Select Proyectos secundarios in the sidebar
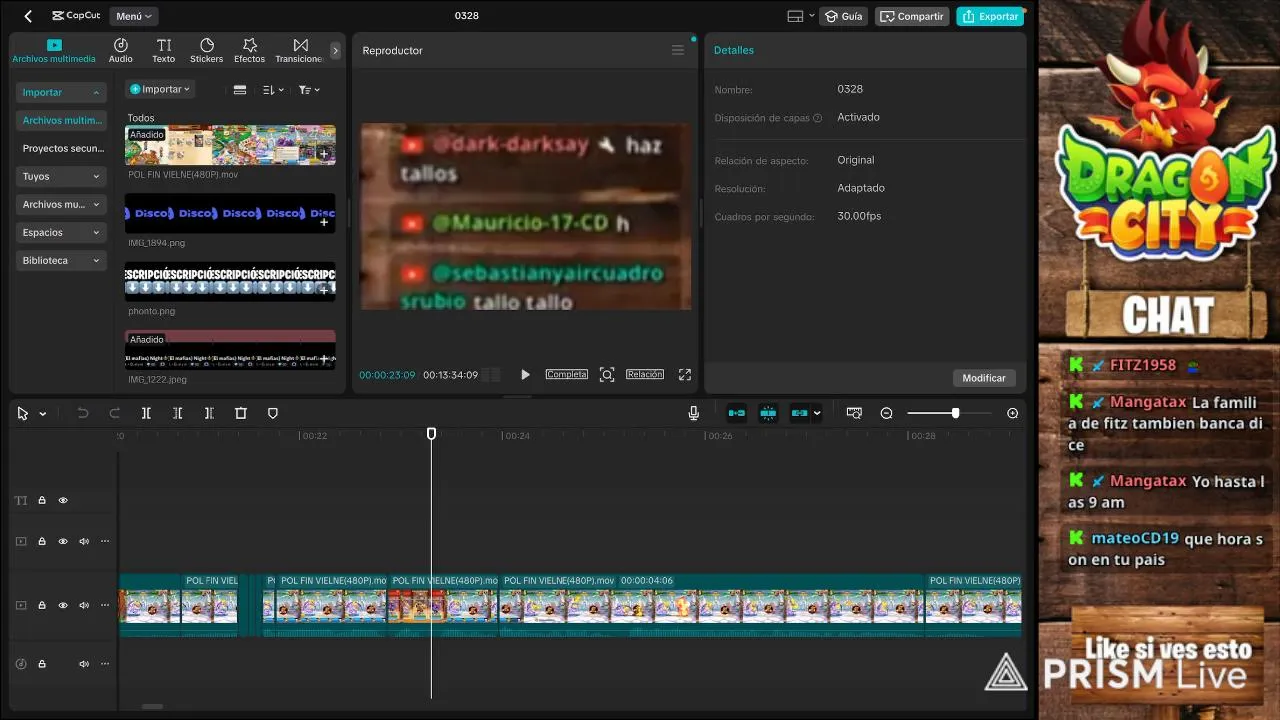The image size is (1280, 720). click(x=61, y=148)
